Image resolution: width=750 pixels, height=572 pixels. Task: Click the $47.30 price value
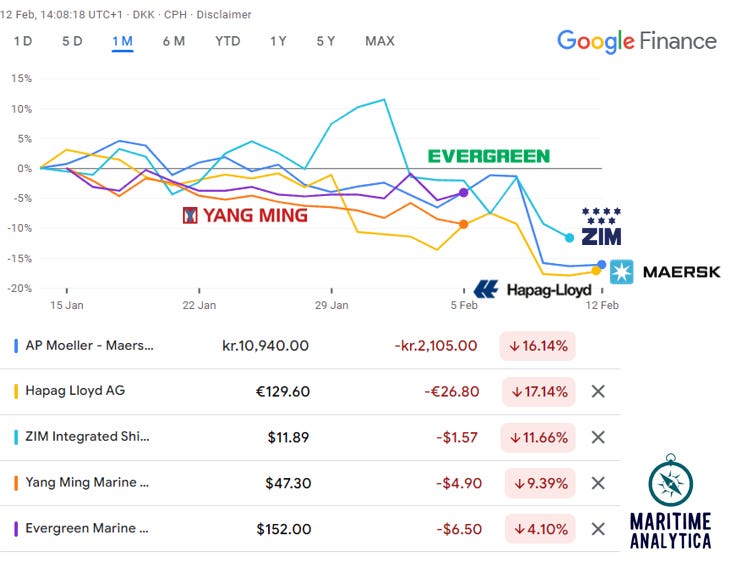288,483
